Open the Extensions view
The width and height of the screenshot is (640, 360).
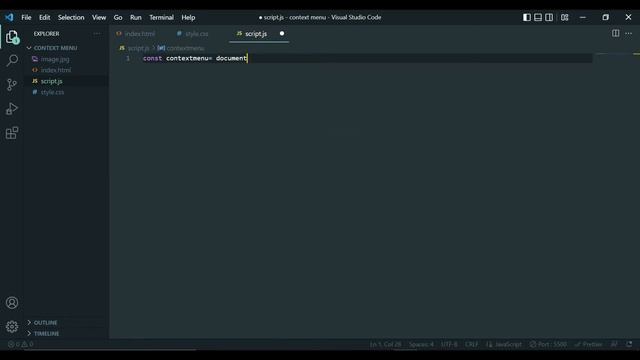[12, 133]
